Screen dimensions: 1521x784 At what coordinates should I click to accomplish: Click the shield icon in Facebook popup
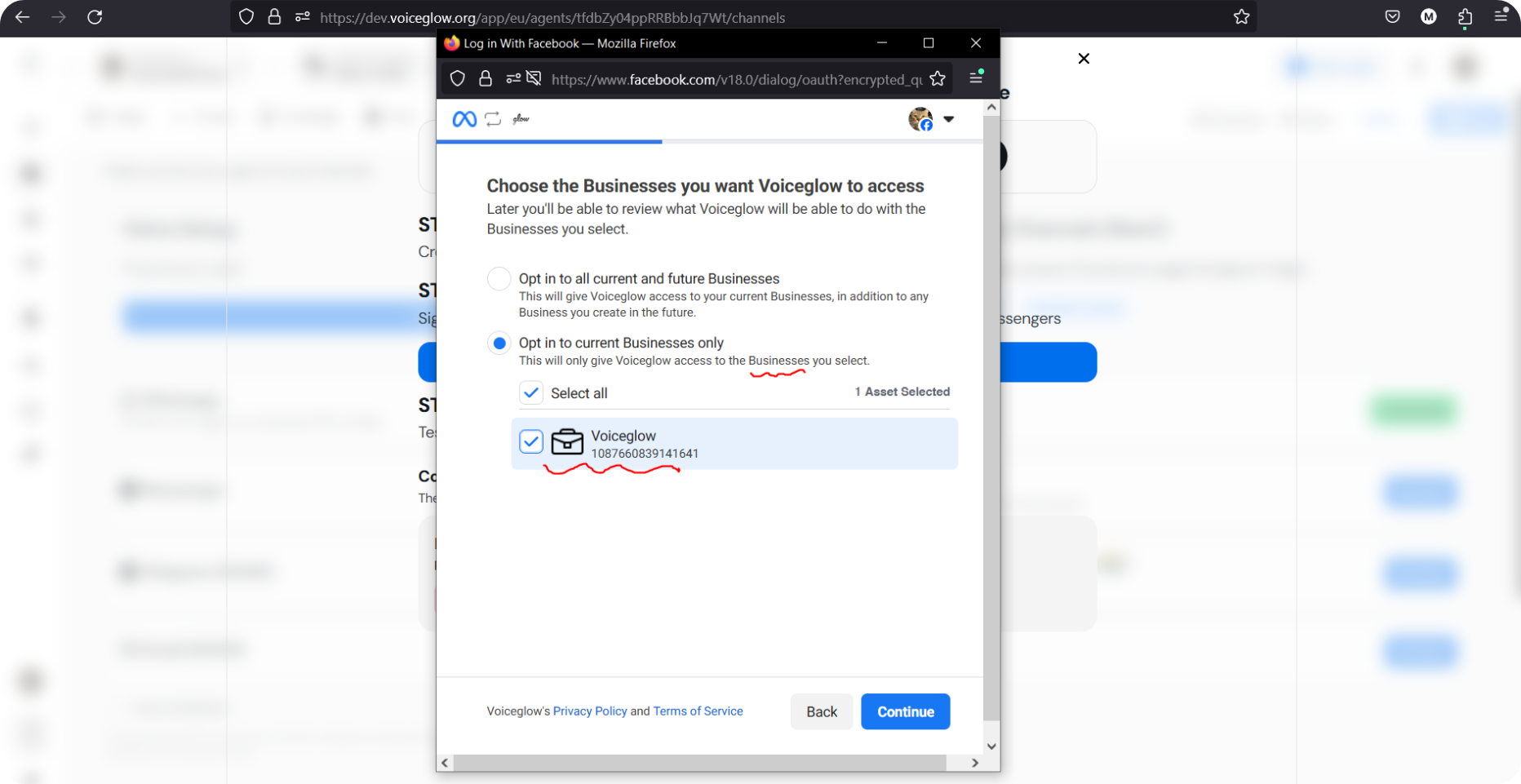pyautogui.click(x=458, y=78)
